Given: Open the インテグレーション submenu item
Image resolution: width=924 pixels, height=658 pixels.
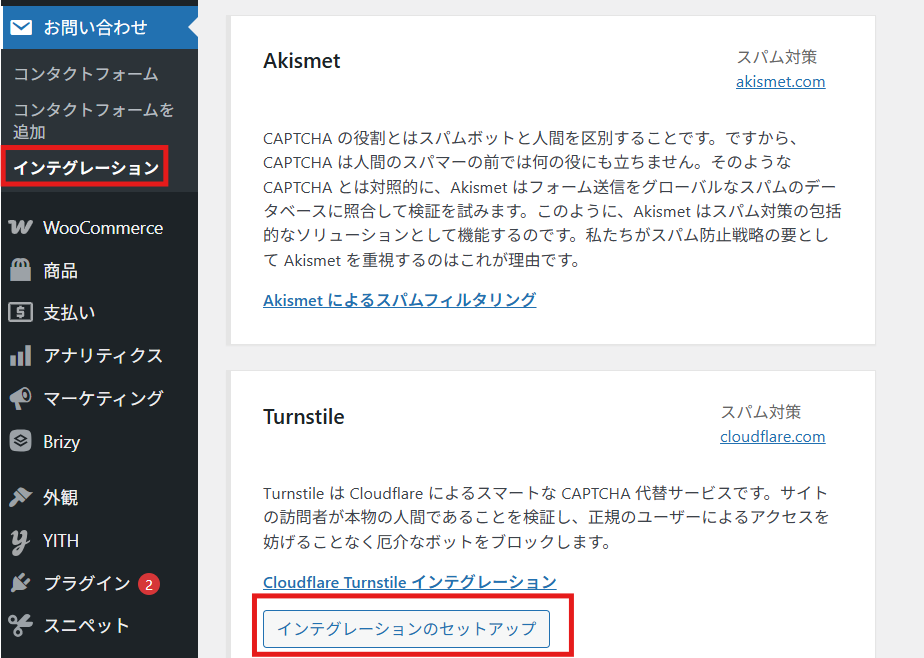Looking at the screenshot, I should coord(86,167).
